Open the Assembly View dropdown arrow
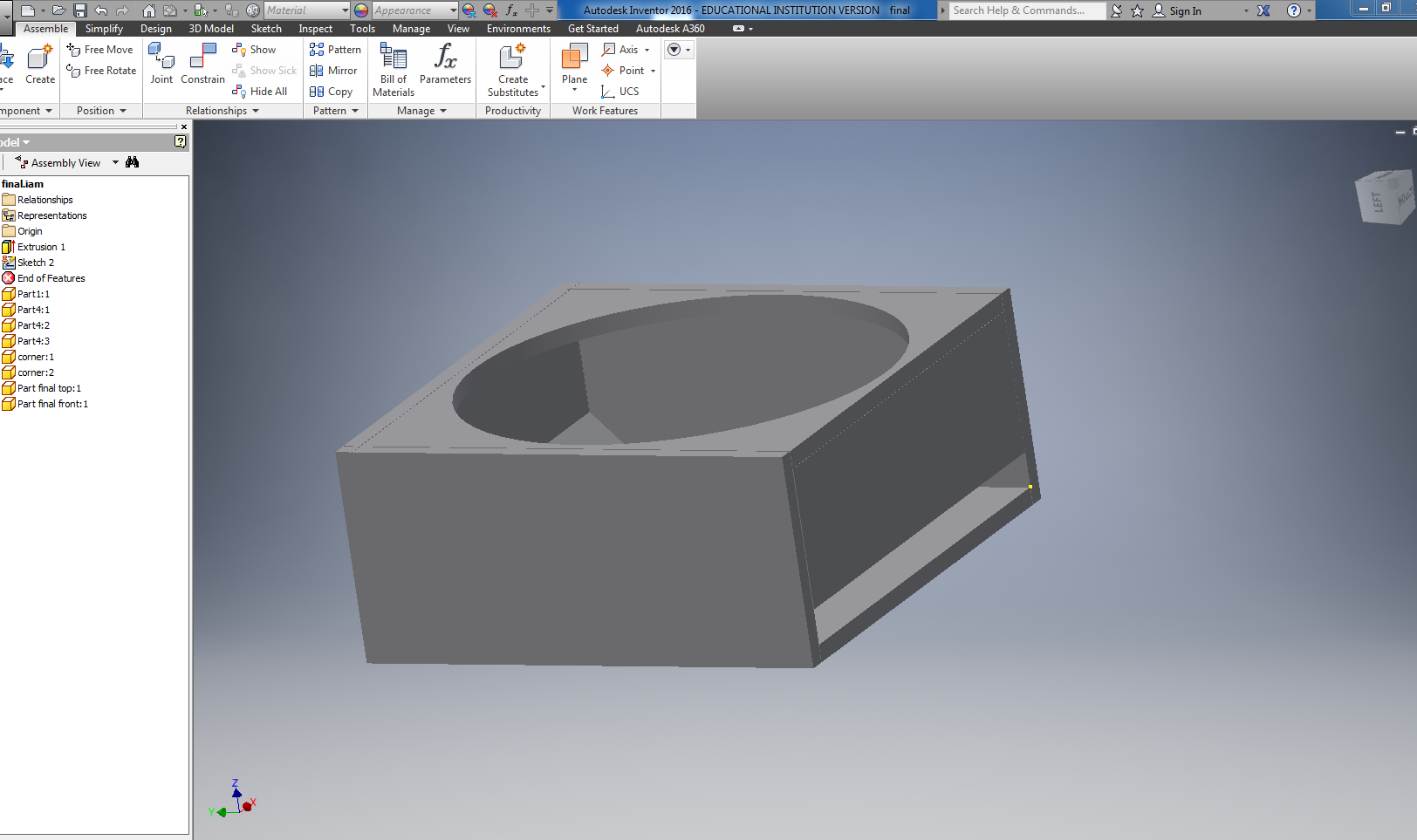The height and width of the screenshot is (840, 1417). pos(115,162)
